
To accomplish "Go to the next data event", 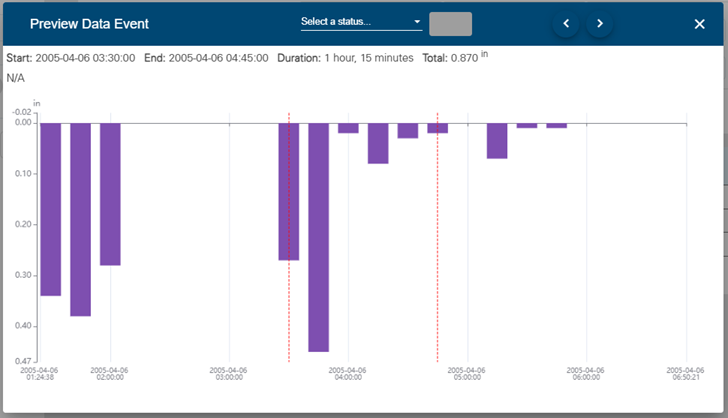I will coord(600,24).
